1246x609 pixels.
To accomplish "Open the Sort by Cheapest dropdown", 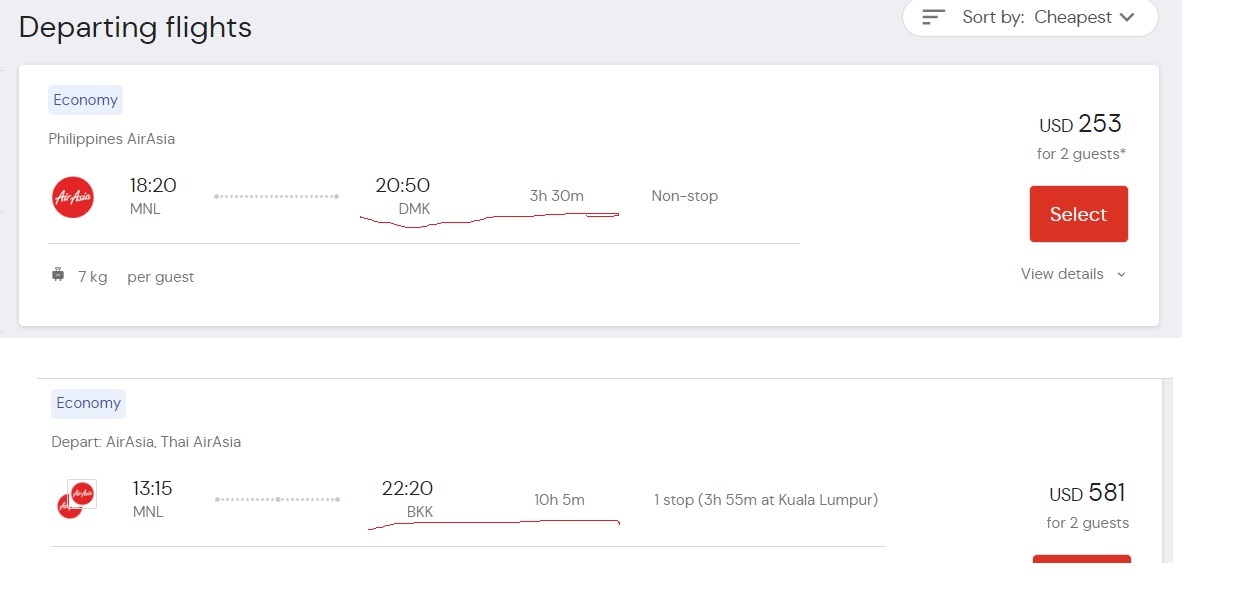I will pos(1030,17).
